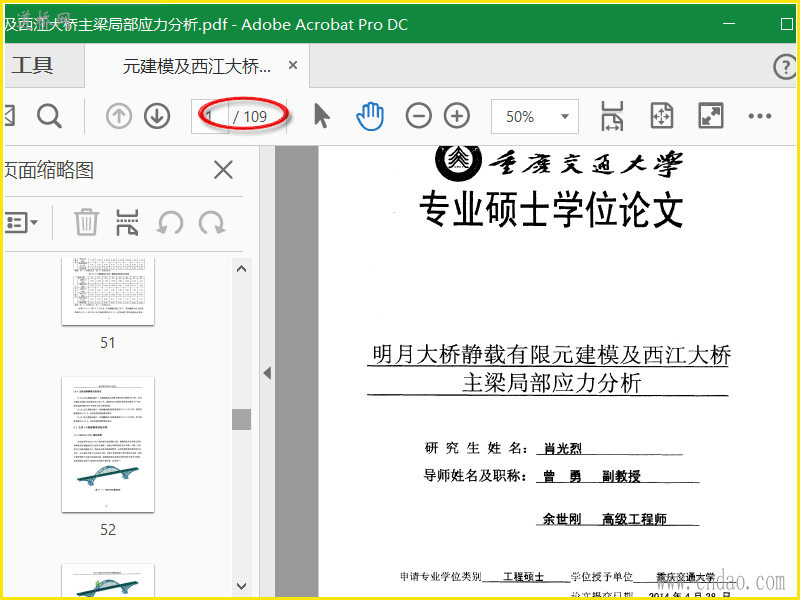Click the page number input field
The height and width of the screenshot is (600, 800).
click(x=210, y=116)
